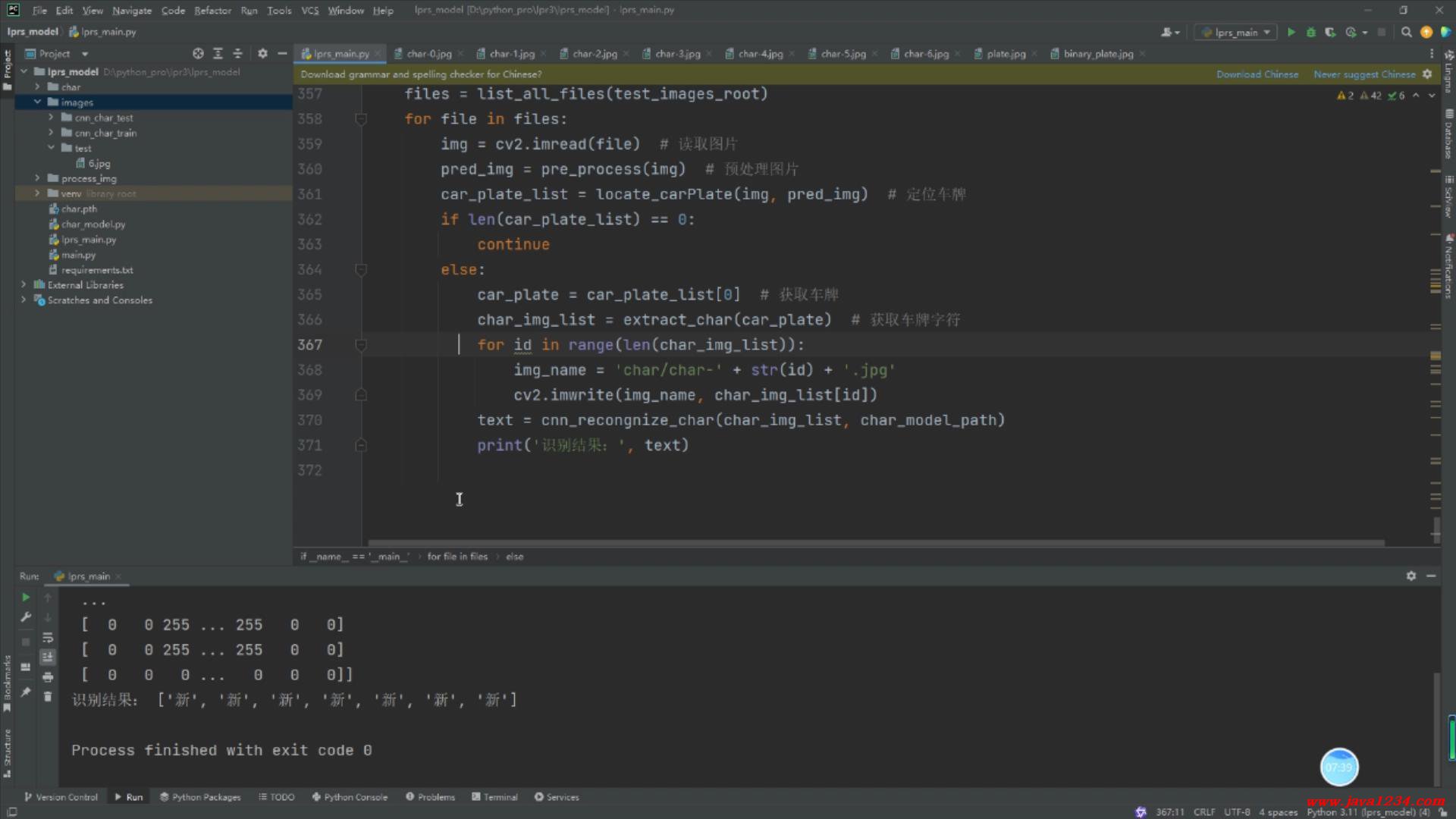1456x819 pixels.
Task: Toggle soft-wrap in Run console
Action: pos(48,638)
